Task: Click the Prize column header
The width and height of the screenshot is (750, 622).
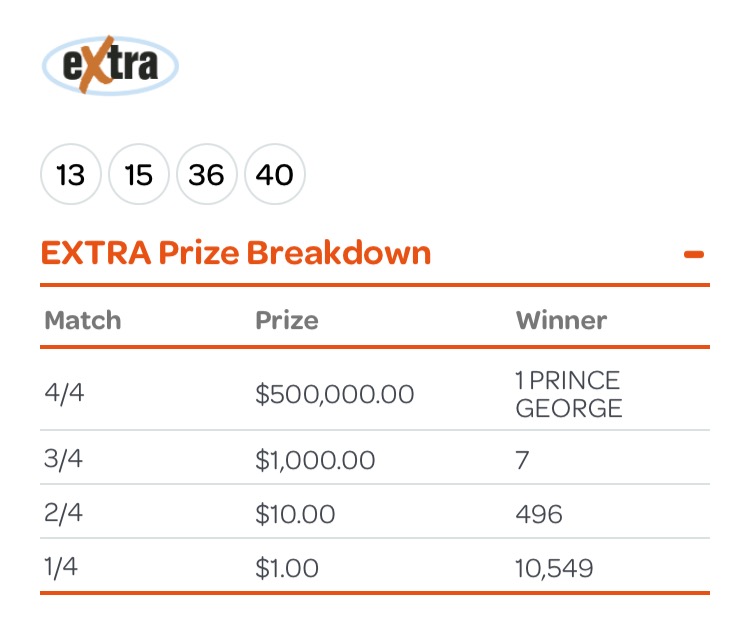Action: point(287,320)
